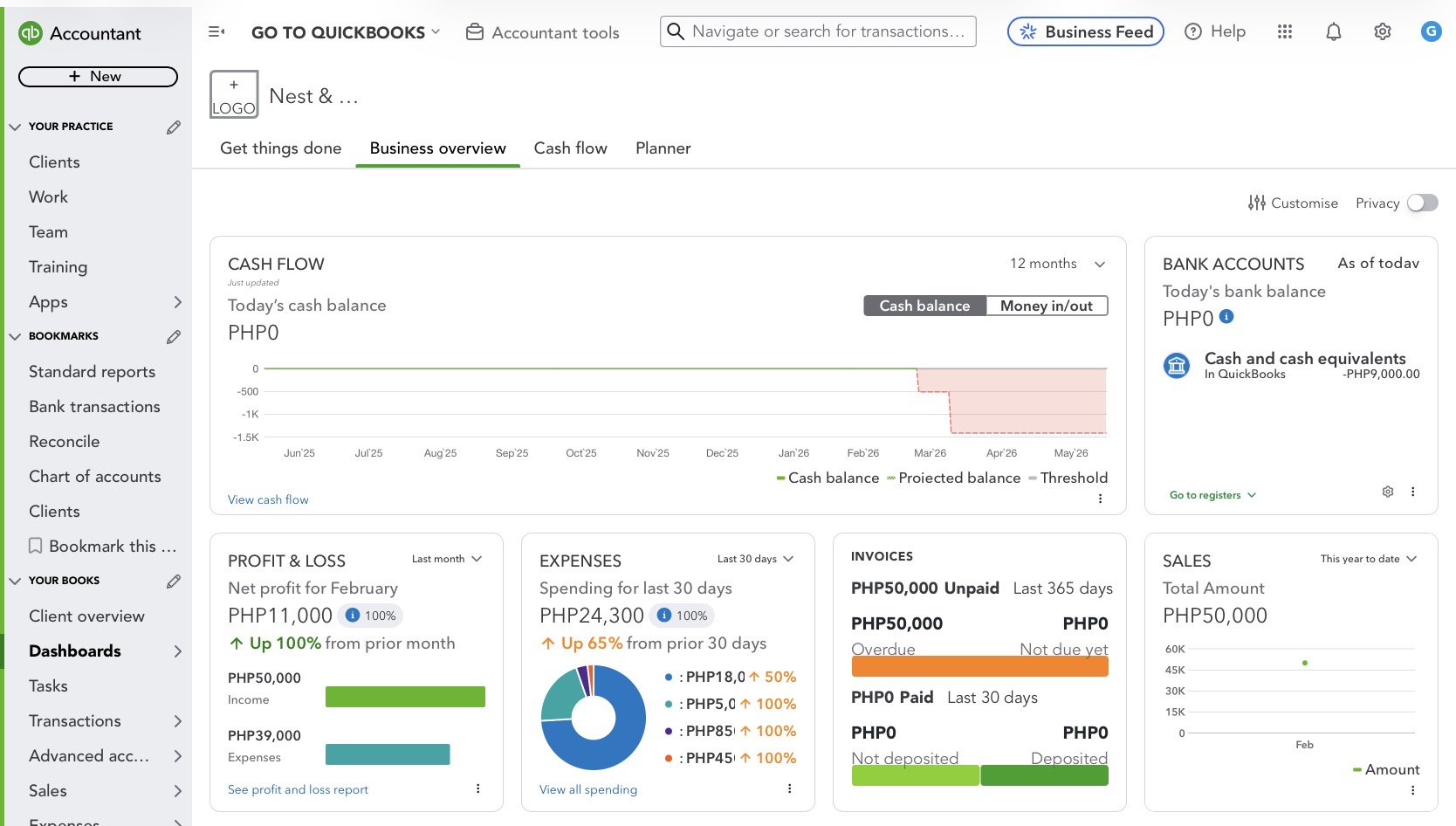Viewport: 1456px width, 826px height.
Task: Collapse the YOUR BOOKS section
Action: point(15,582)
